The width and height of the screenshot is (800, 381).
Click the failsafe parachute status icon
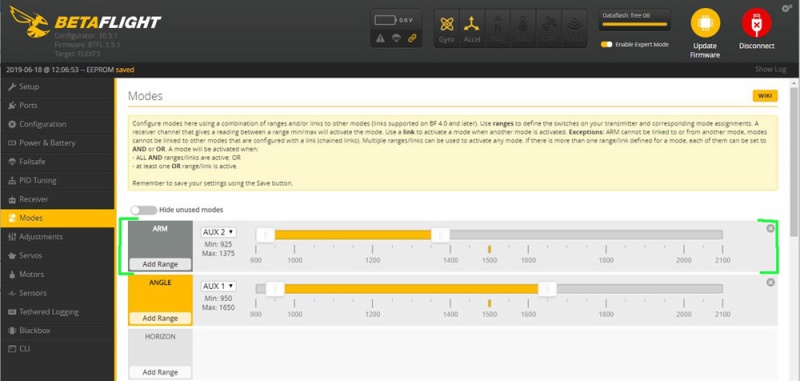coord(396,38)
